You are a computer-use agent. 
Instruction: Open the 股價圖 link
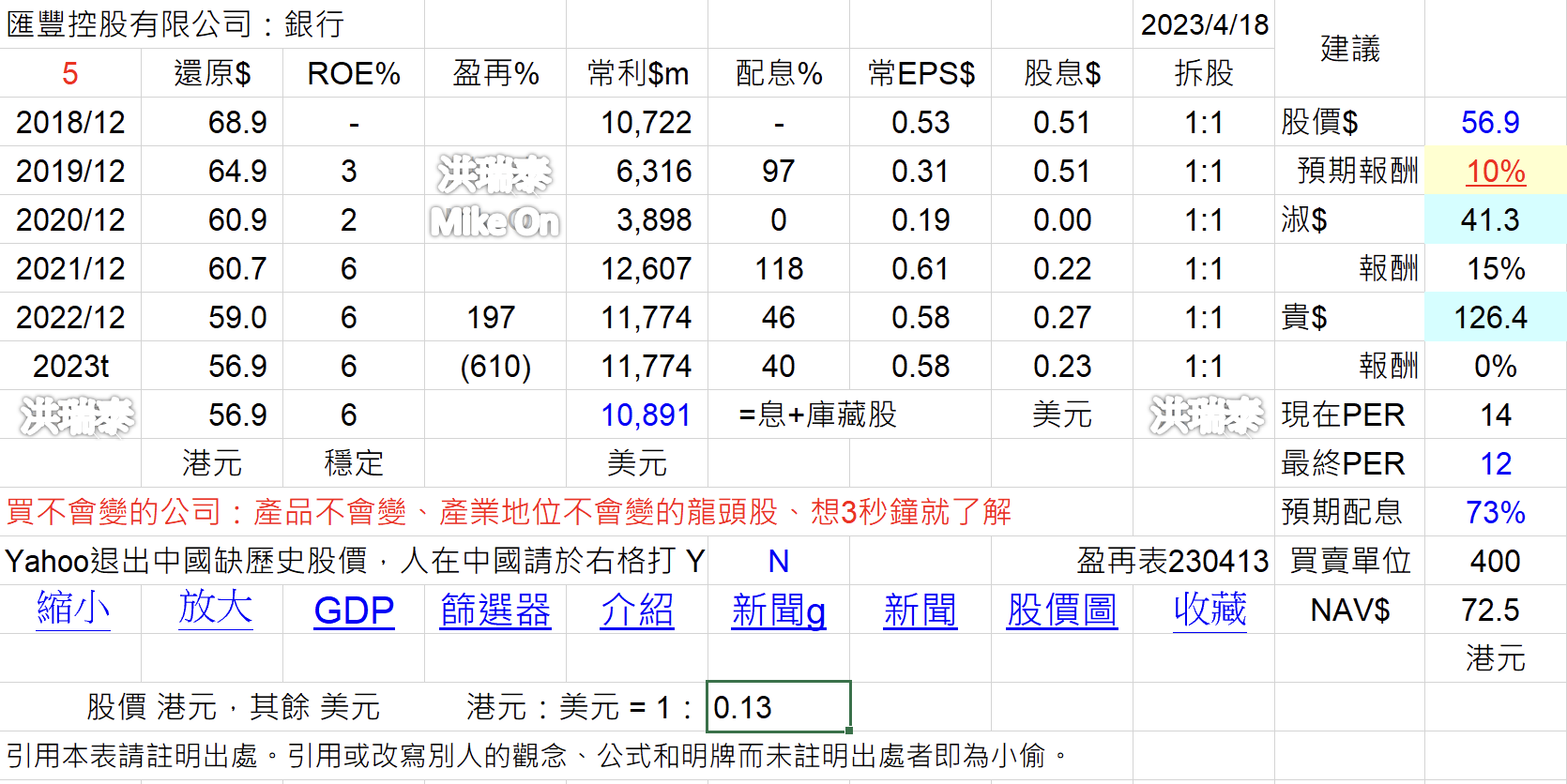1062,611
